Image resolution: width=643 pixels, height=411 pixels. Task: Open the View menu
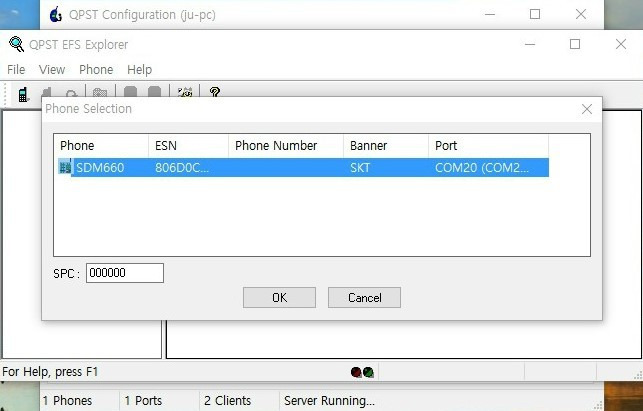[52, 70]
